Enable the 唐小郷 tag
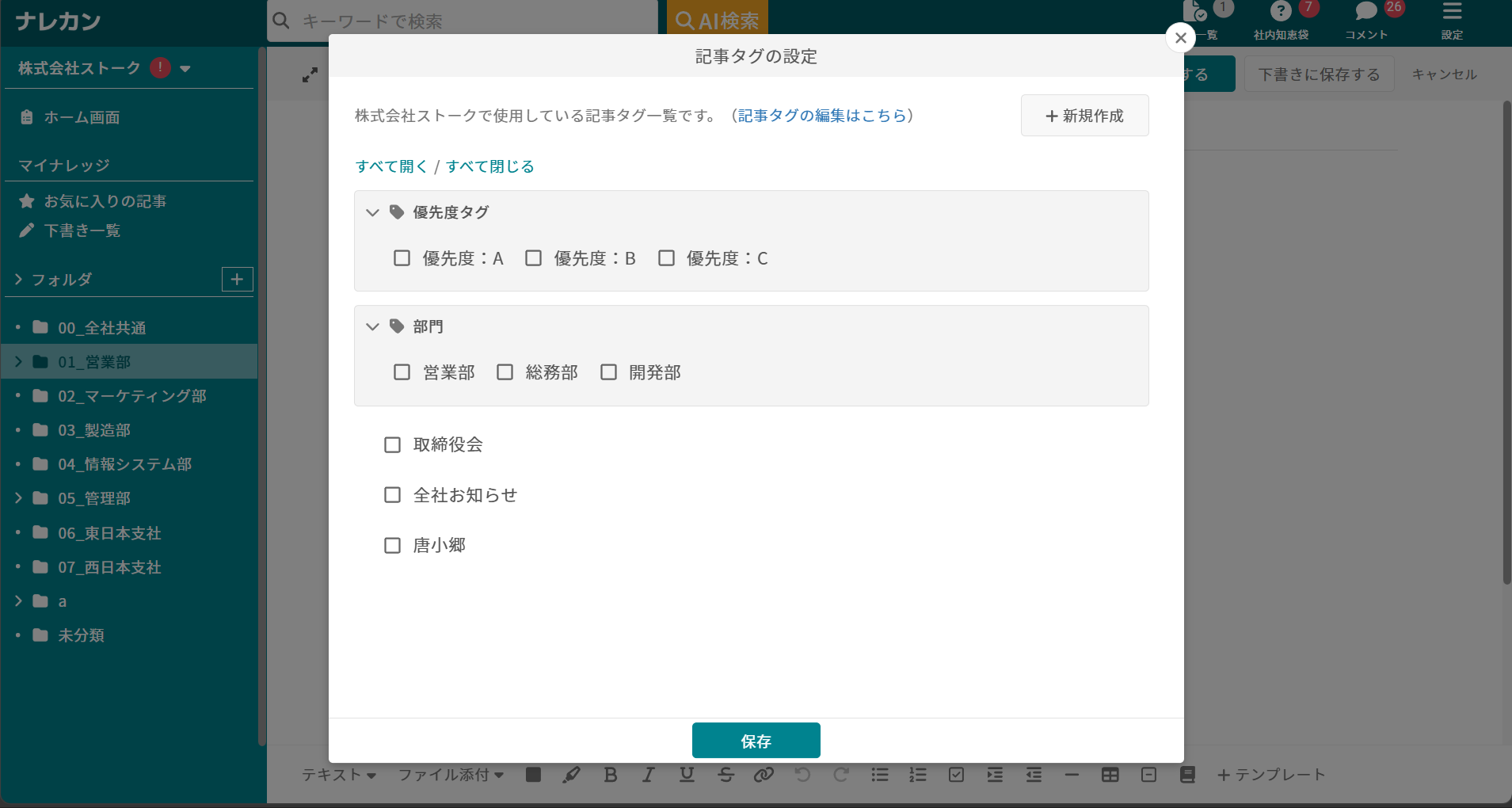Viewport: 1512px width, 808px height. pyautogui.click(x=392, y=546)
